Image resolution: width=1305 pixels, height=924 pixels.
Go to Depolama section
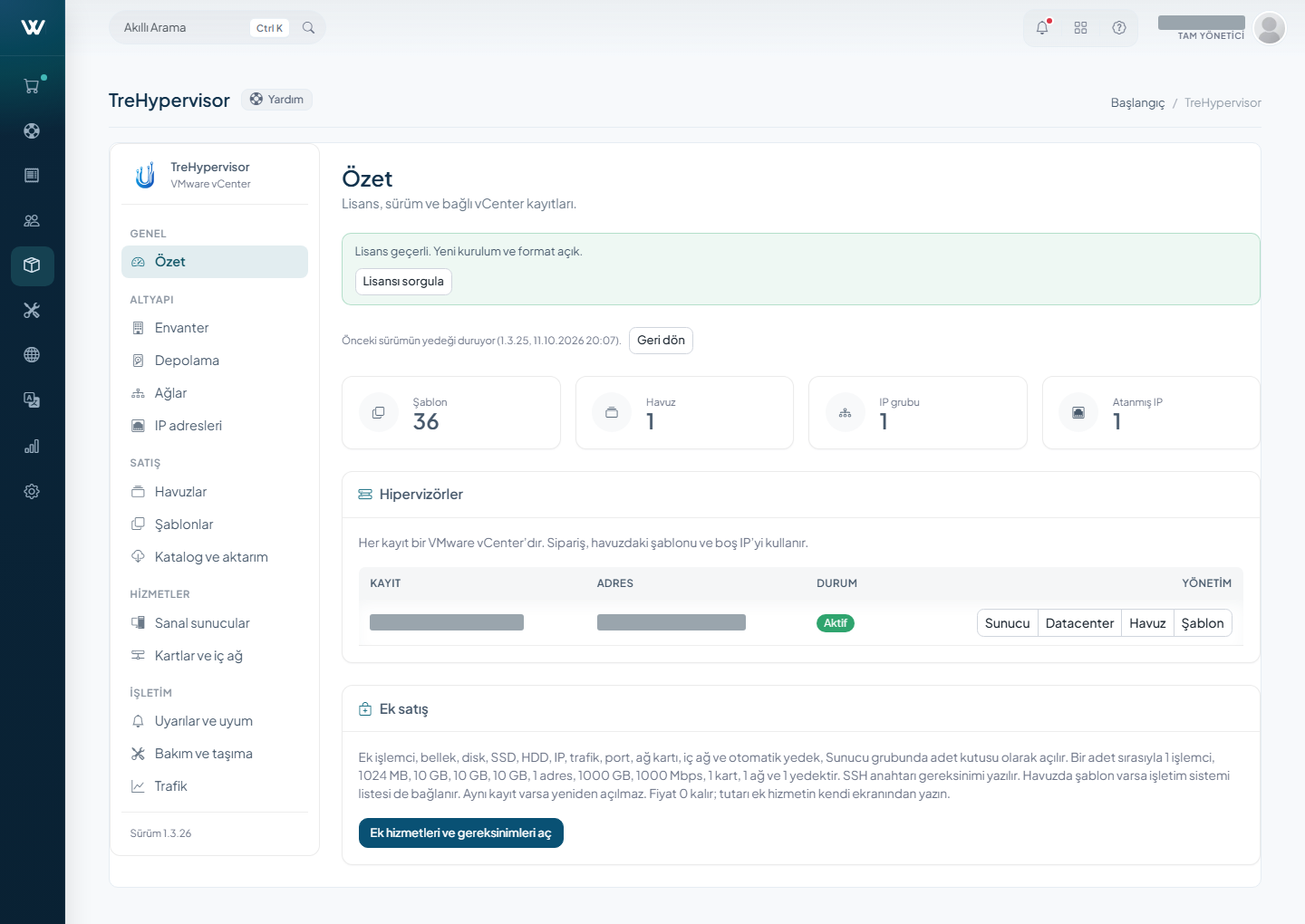click(215, 361)
